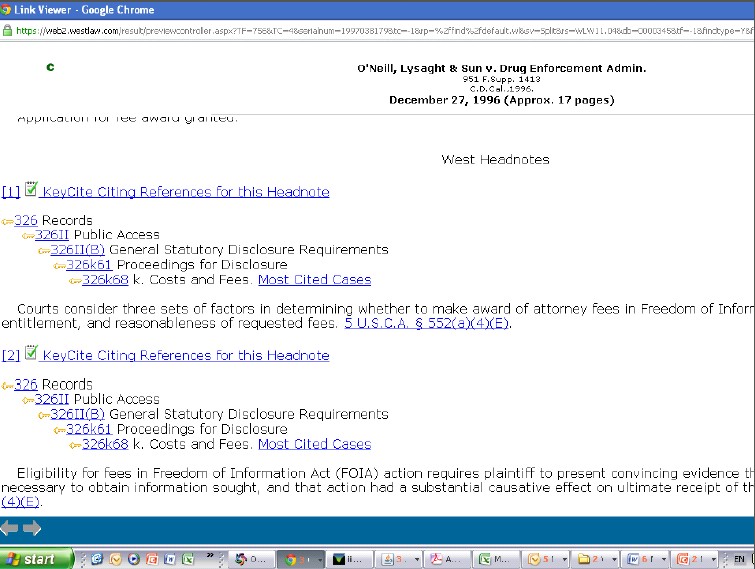The height and width of the screenshot is (569, 755).
Task: Open second 326k68 Costs and Fees link
Action: click(x=105, y=444)
